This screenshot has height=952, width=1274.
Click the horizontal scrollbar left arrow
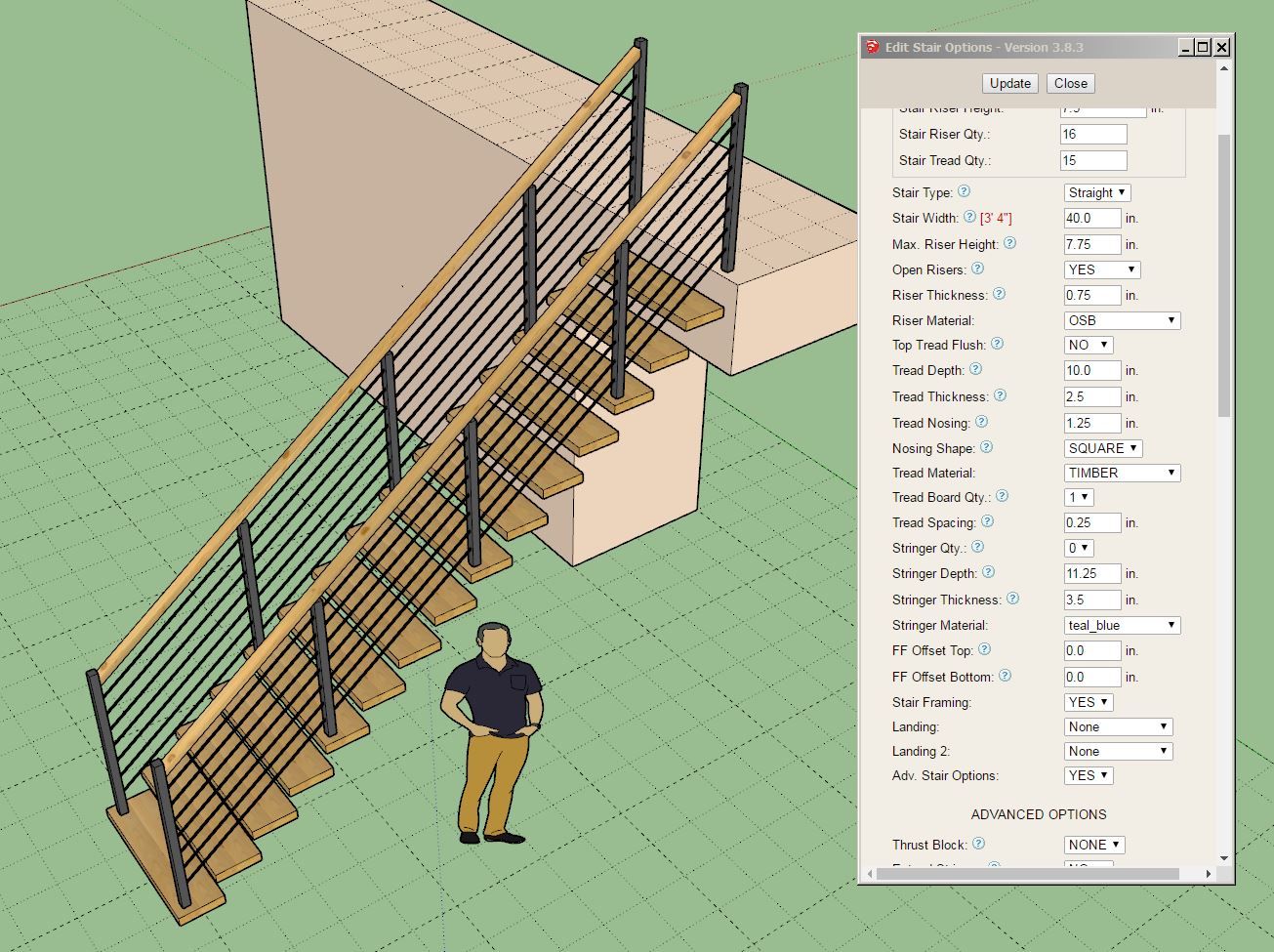(x=869, y=874)
